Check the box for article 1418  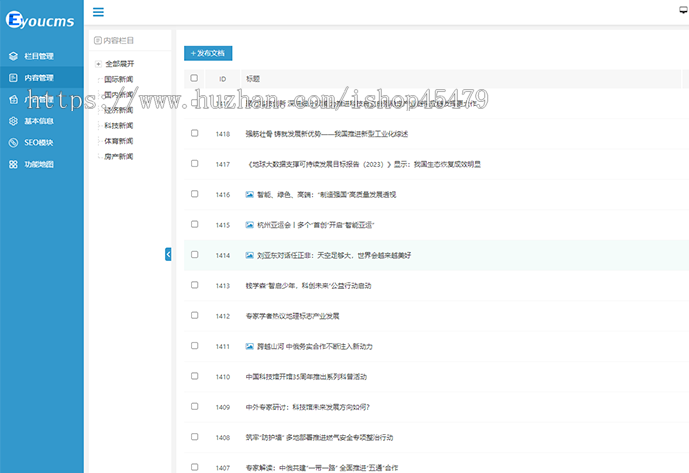click(195, 133)
